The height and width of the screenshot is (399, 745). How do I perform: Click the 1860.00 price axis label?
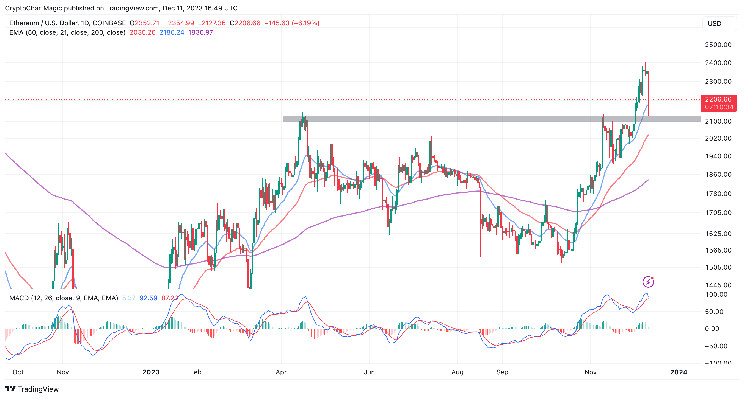[x=718, y=174]
